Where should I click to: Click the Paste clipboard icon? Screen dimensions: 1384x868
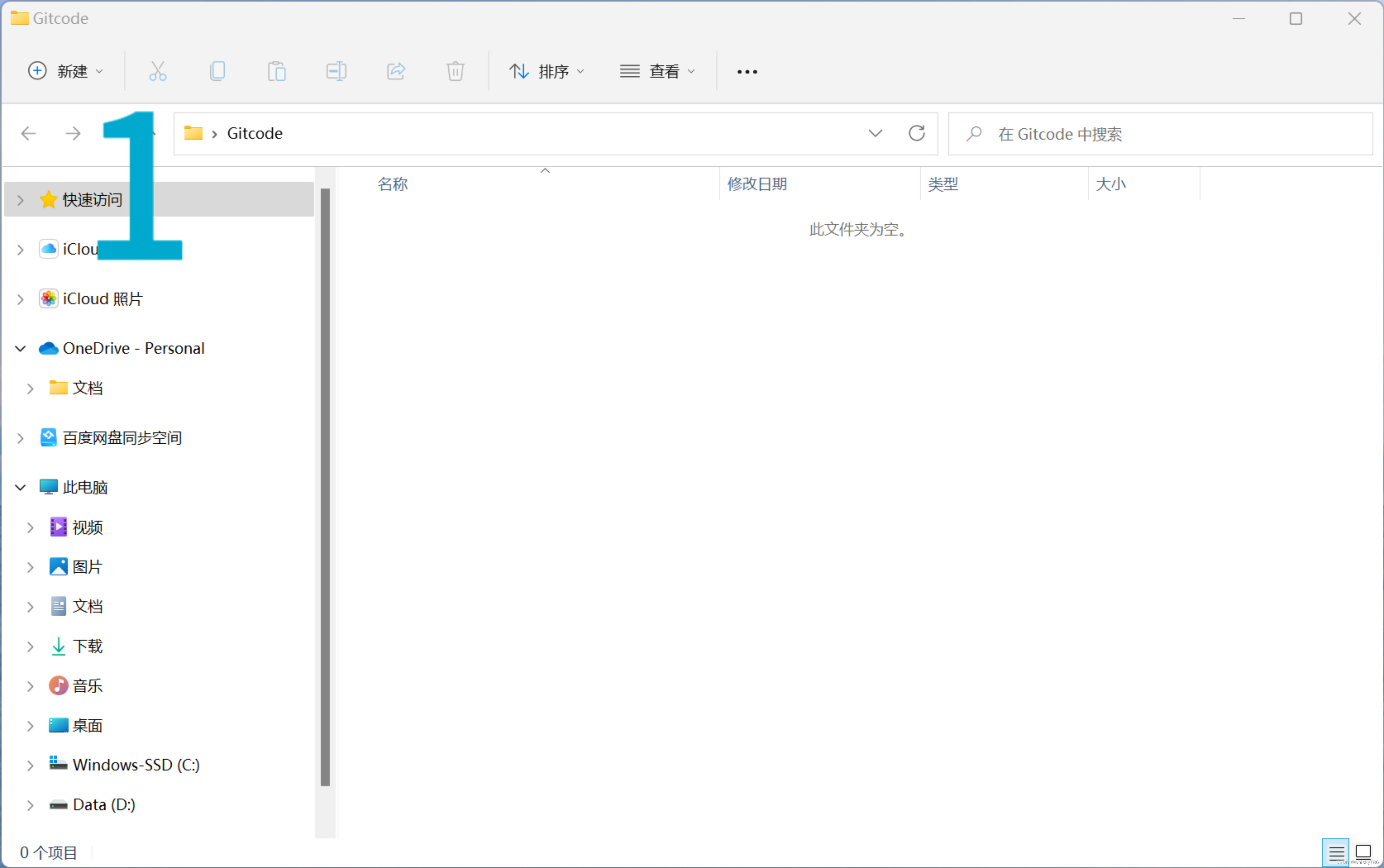(x=277, y=71)
